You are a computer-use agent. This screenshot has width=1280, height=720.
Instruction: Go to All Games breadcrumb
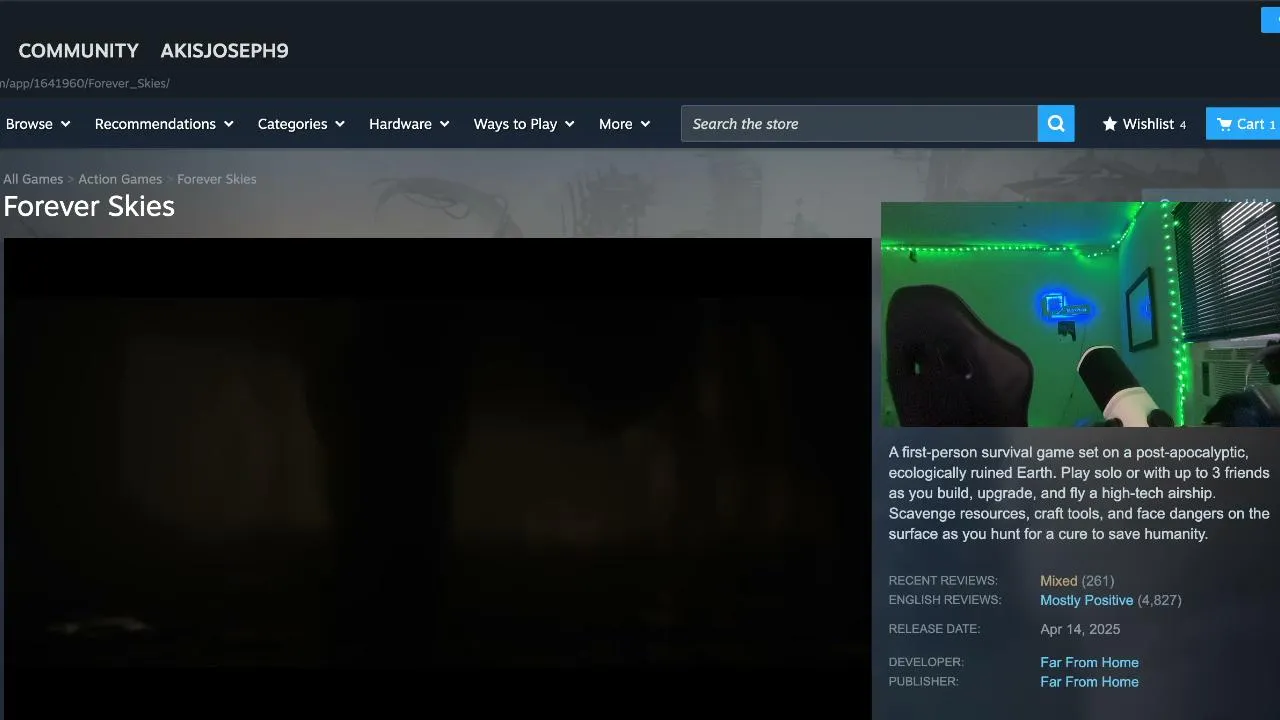[33, 179]
